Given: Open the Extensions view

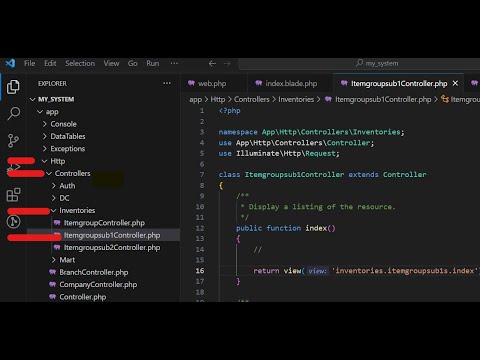Looking at the screenshot, I should coord(13,195).
